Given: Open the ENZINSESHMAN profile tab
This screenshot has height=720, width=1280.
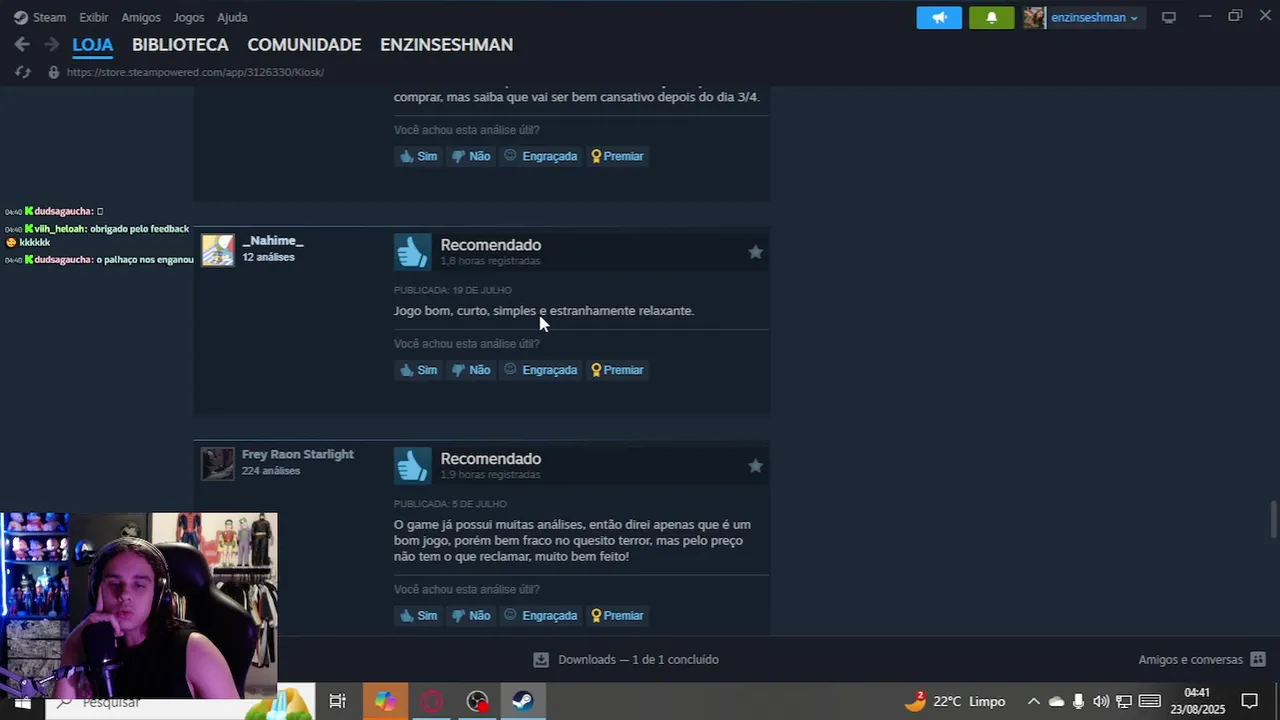Looking at the screenshot, I should 446,45.
